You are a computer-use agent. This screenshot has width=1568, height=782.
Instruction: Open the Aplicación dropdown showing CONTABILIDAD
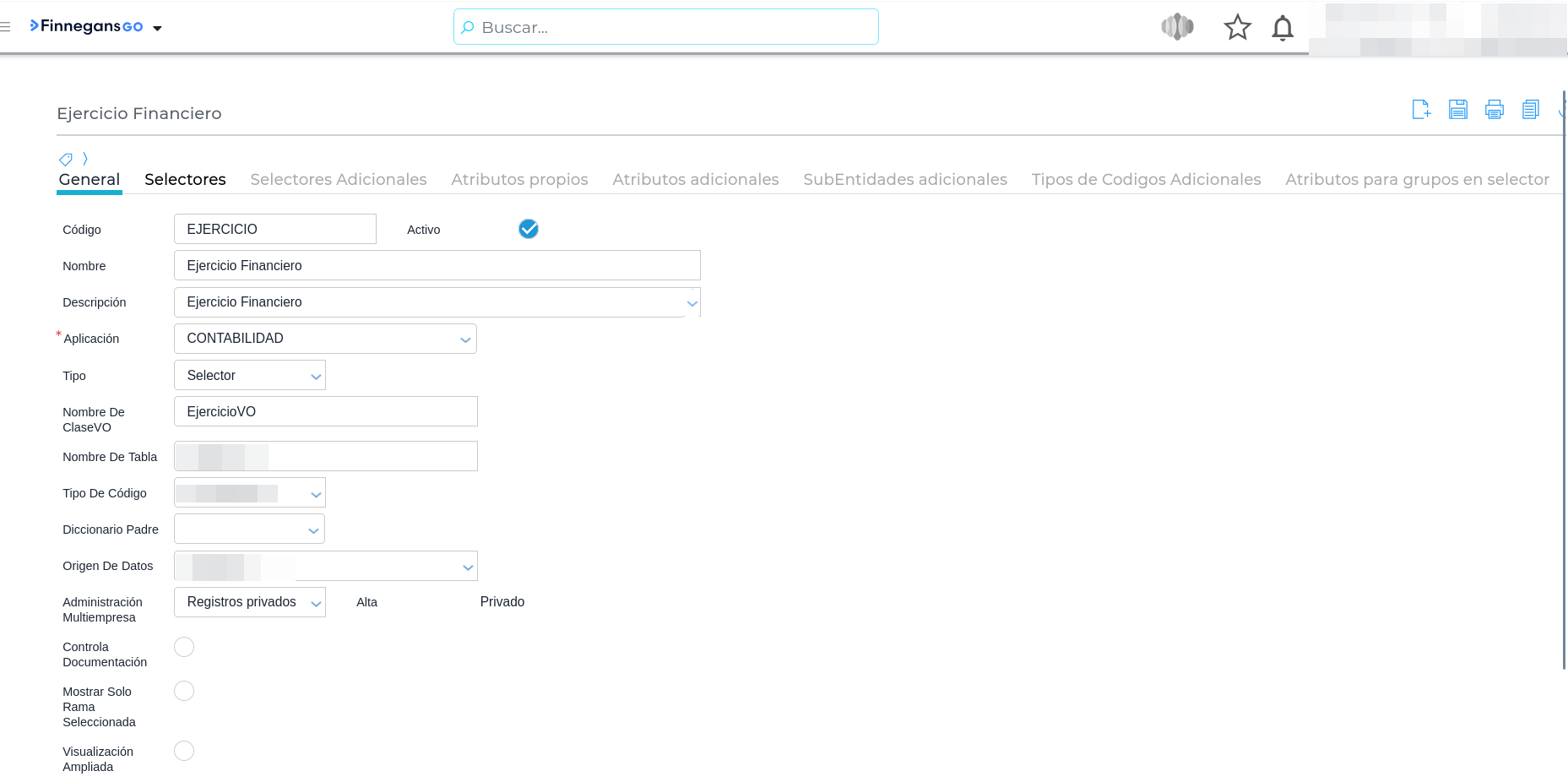click(325, 339)
